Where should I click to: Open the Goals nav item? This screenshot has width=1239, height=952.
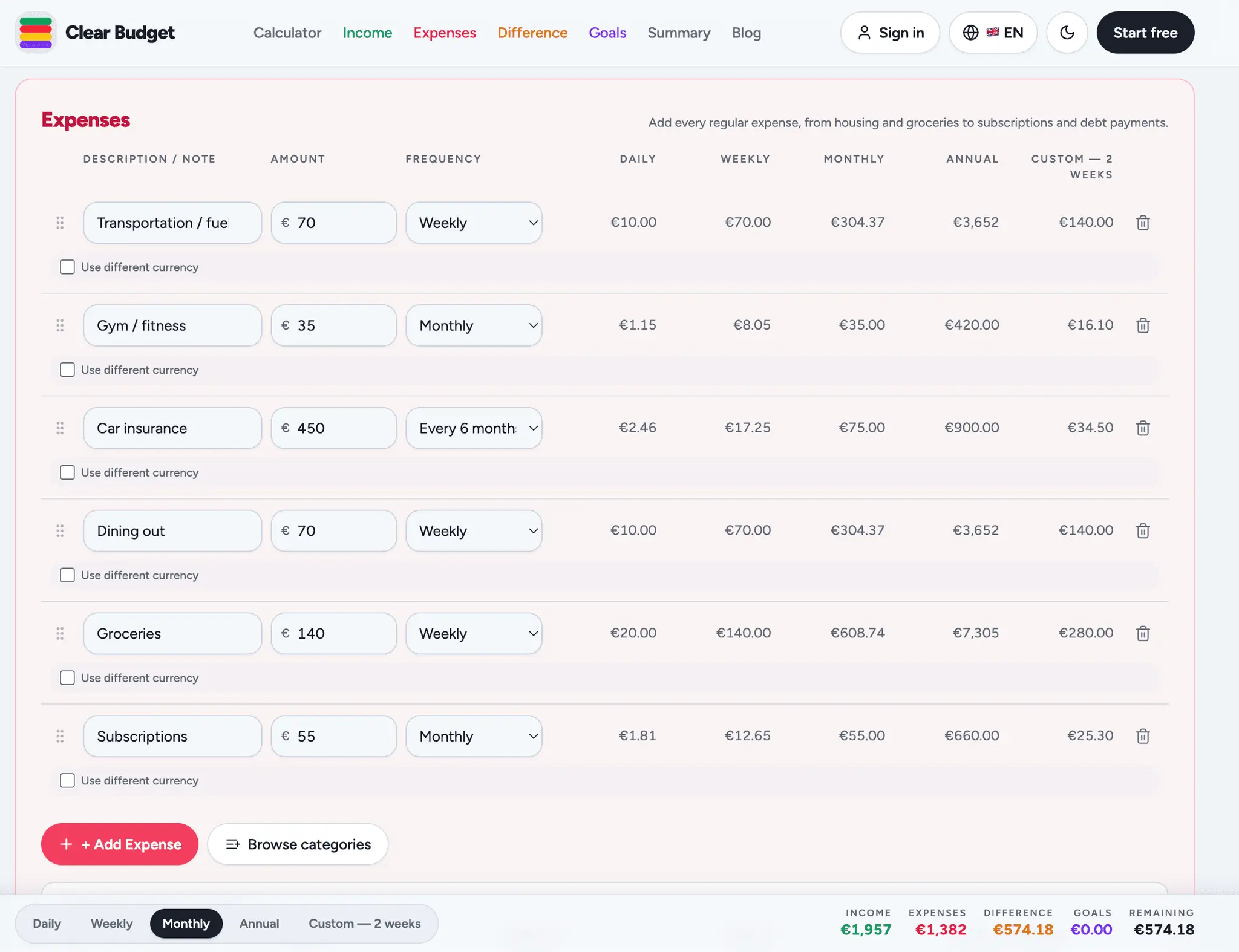coord(607,33)
